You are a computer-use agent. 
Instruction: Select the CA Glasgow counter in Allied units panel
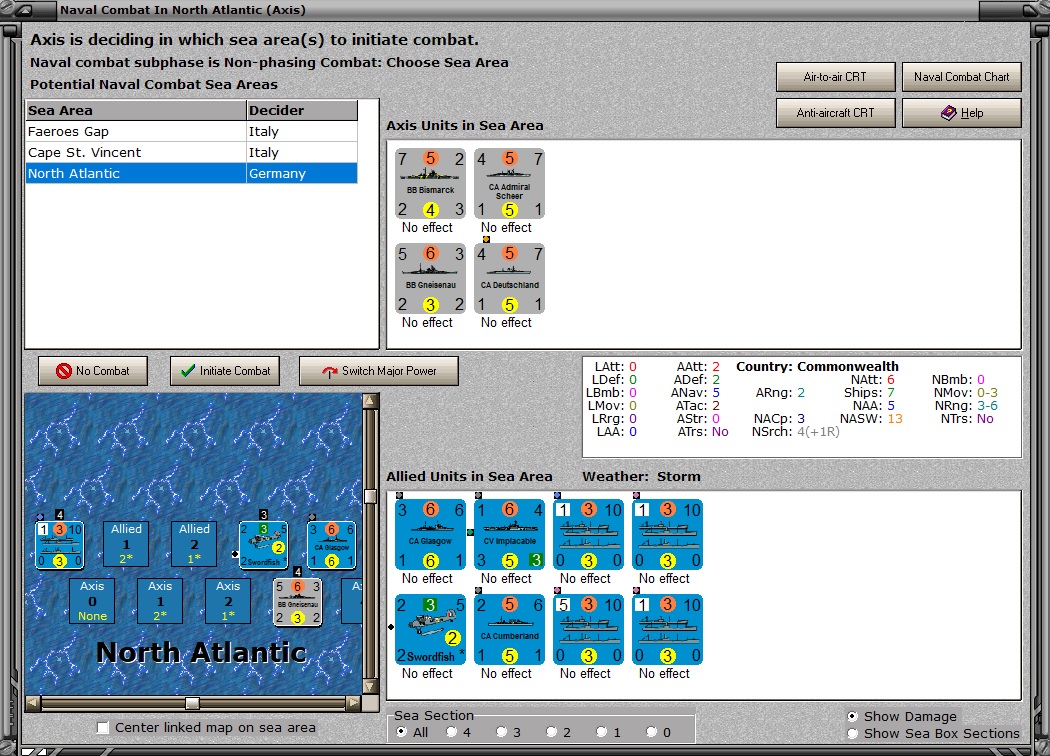pos(430,534)
